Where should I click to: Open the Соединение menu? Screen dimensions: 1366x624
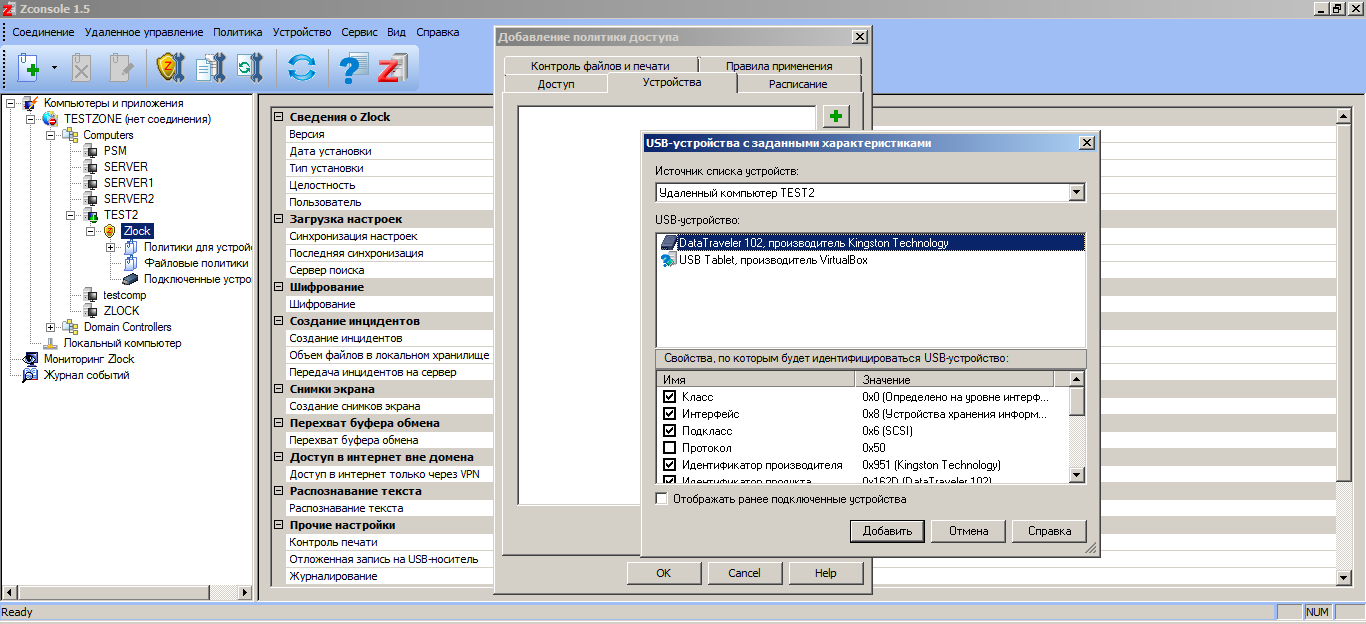coord(43,32)
